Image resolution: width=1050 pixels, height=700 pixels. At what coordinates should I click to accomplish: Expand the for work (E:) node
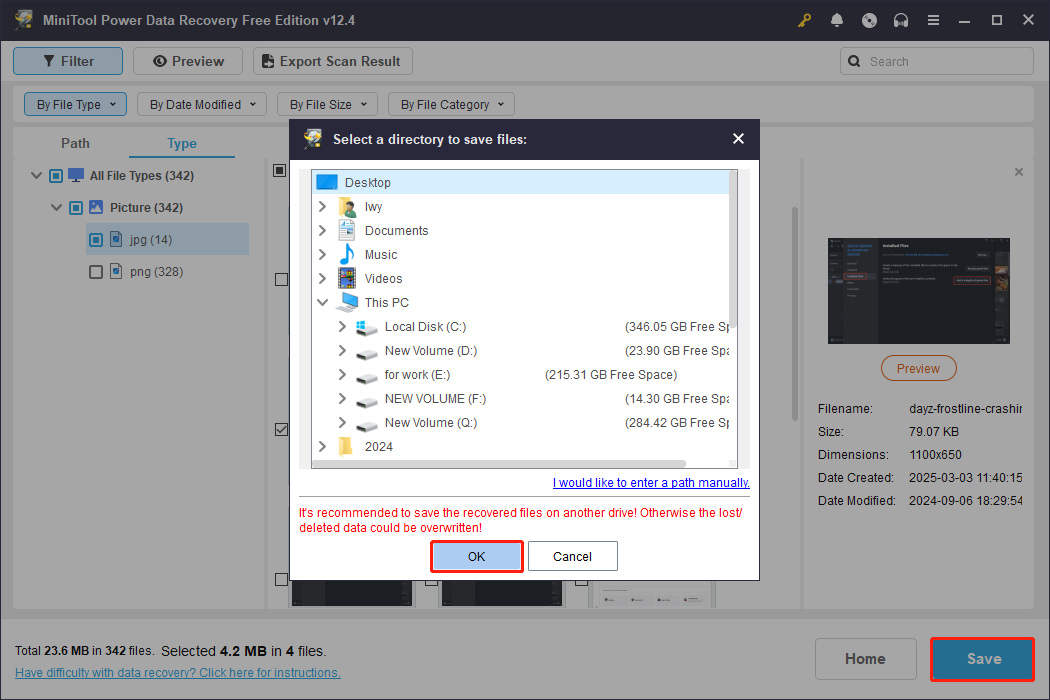342,374
